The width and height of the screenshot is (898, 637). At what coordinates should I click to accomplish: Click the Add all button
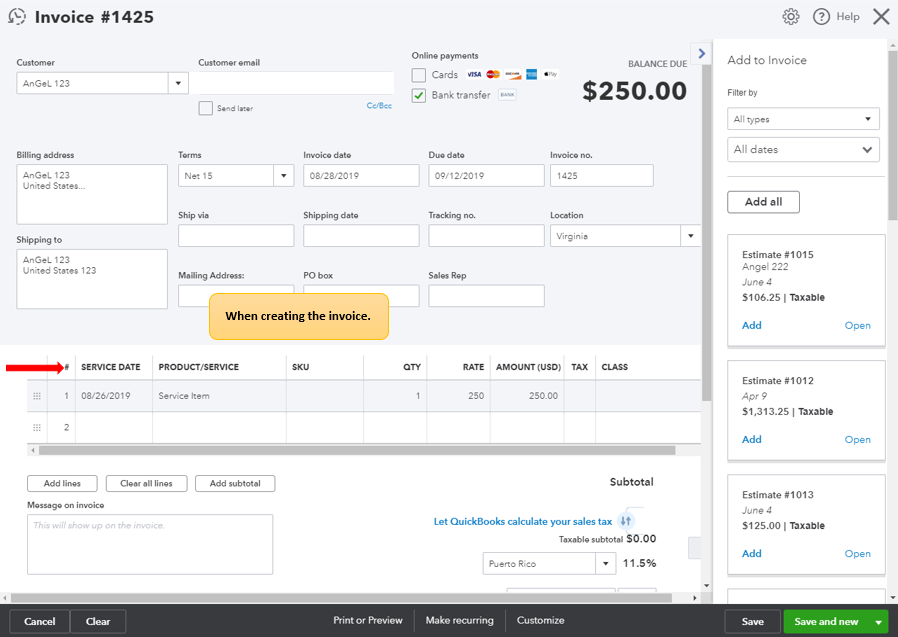pos(763,202)
